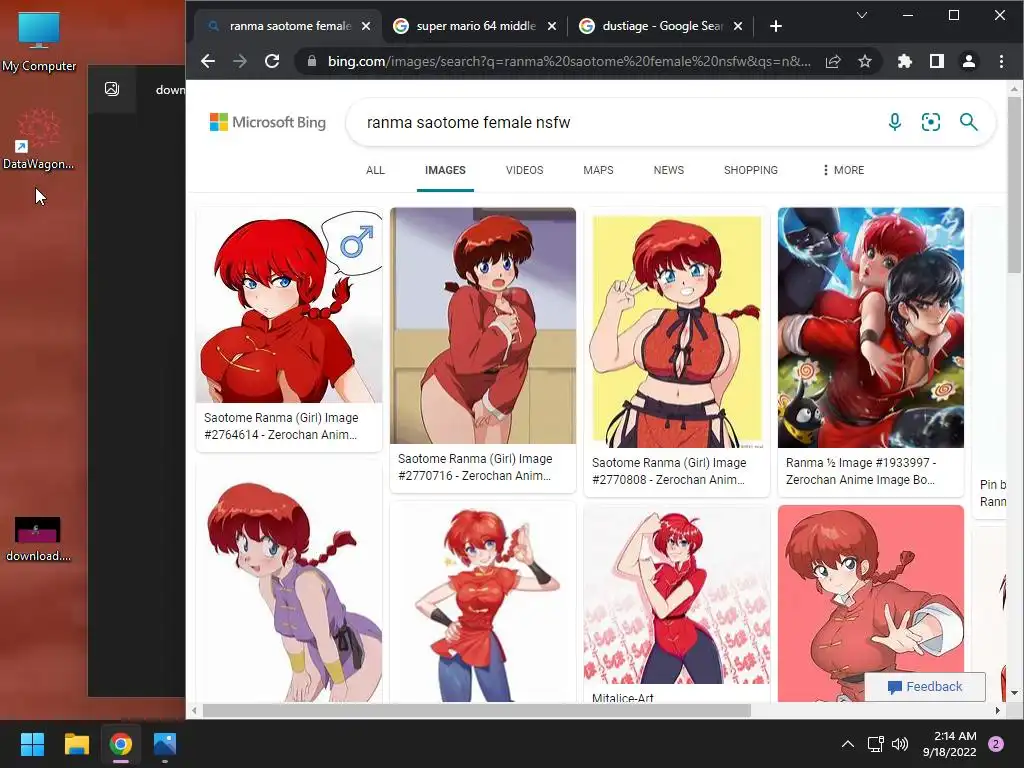Switch to super mario 64 middle tab
Image resolution: width=1024 pixels, height=768 pixels.
[475, 26]
